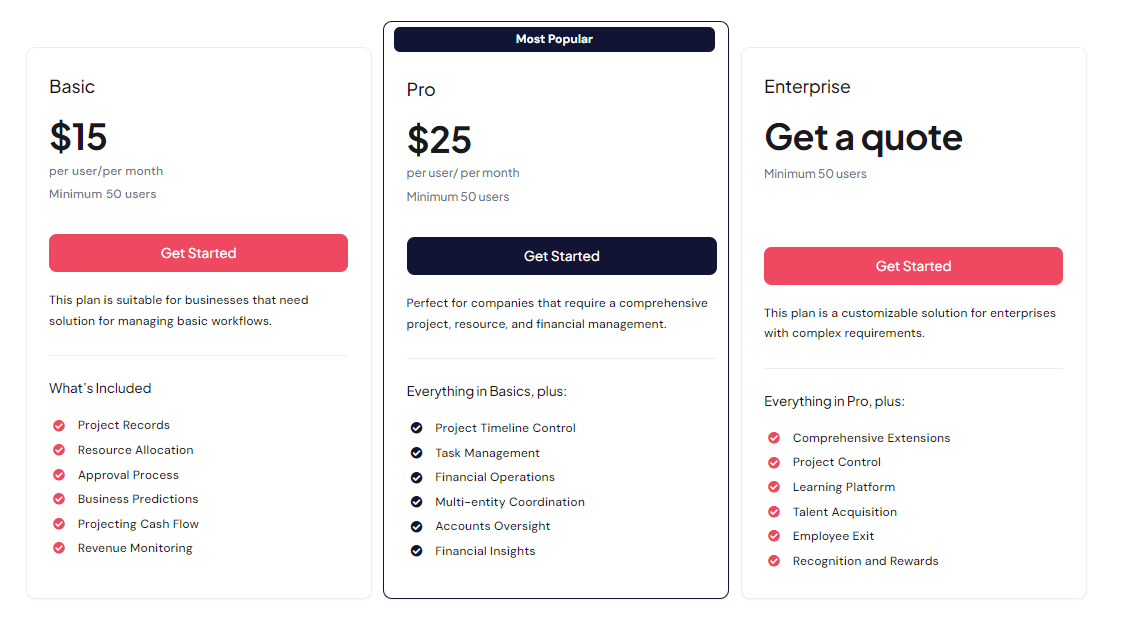
Task: Click the $15 Basic plan price
Action: 78,137
